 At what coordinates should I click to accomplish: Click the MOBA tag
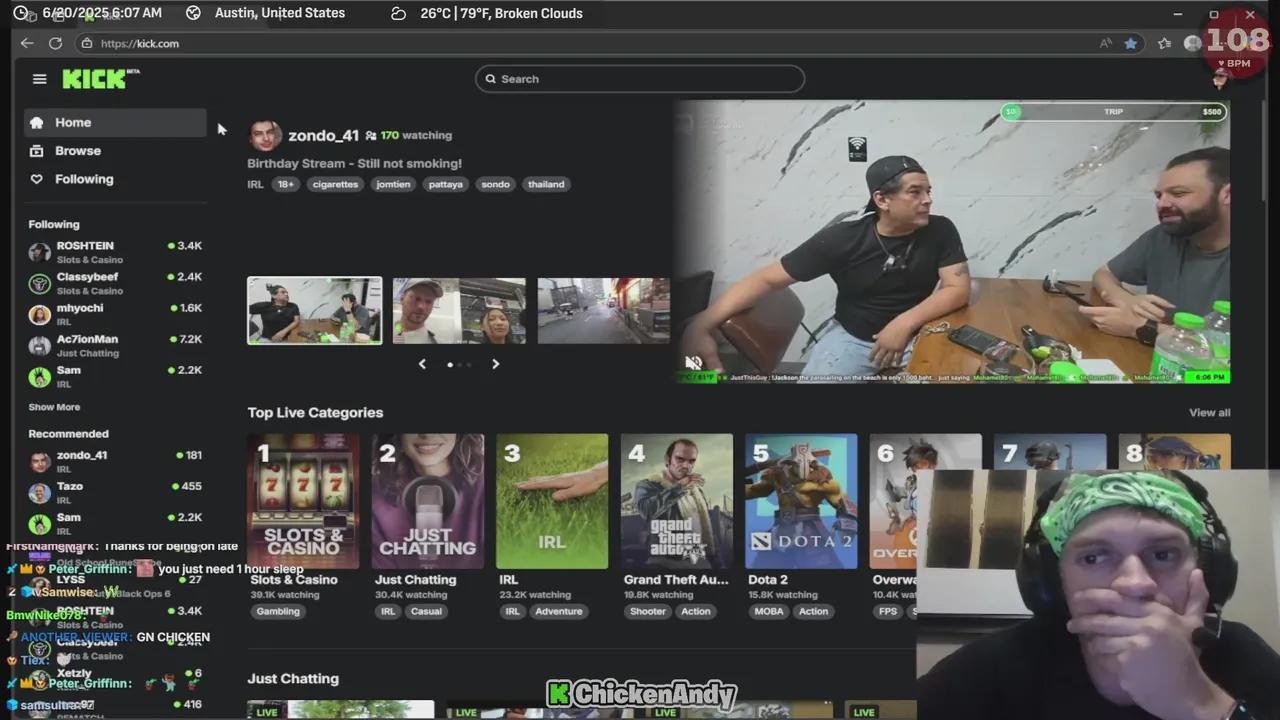(769, 611)
